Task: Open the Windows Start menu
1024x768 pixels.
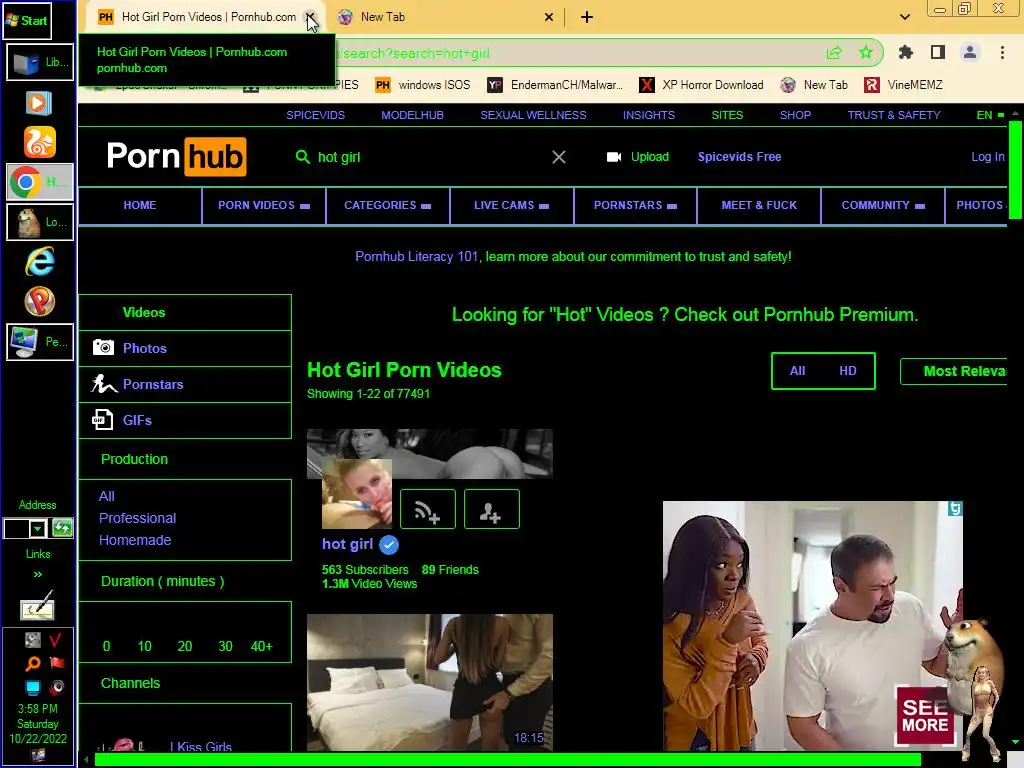Action: 27,20
